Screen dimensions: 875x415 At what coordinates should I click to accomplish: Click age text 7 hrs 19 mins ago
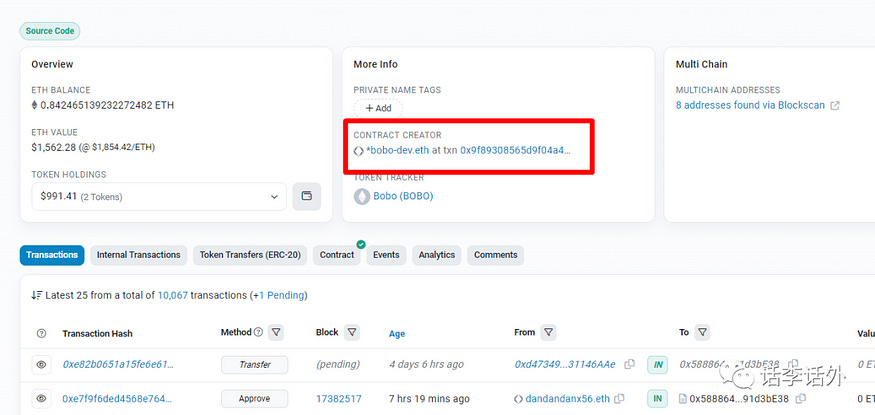pyautogui.click(x=429, y=399)
